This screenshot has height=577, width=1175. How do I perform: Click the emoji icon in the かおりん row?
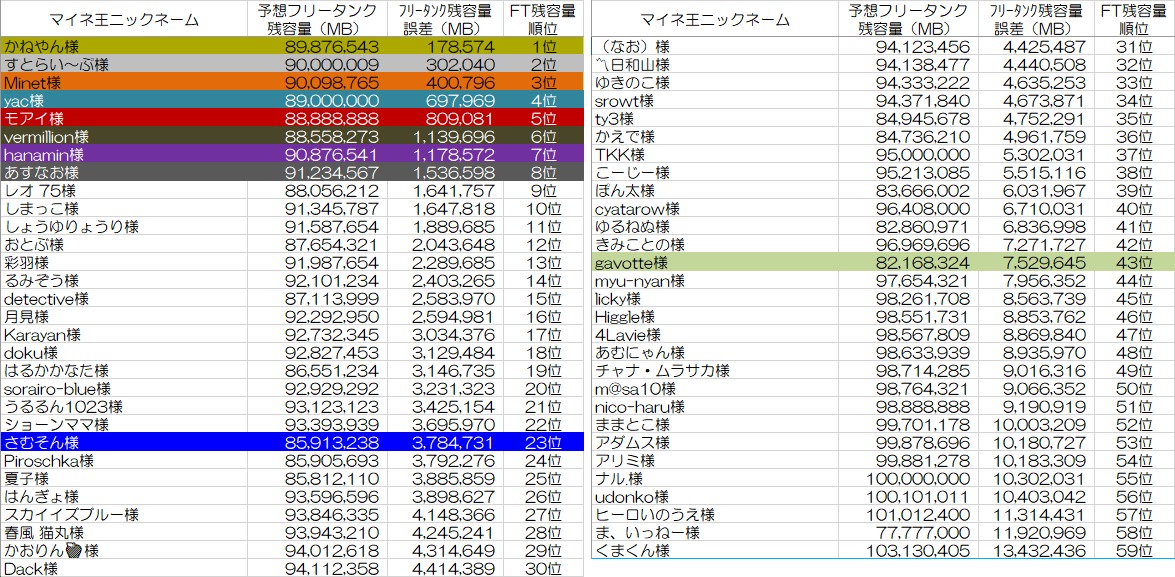tap(73, 550)
